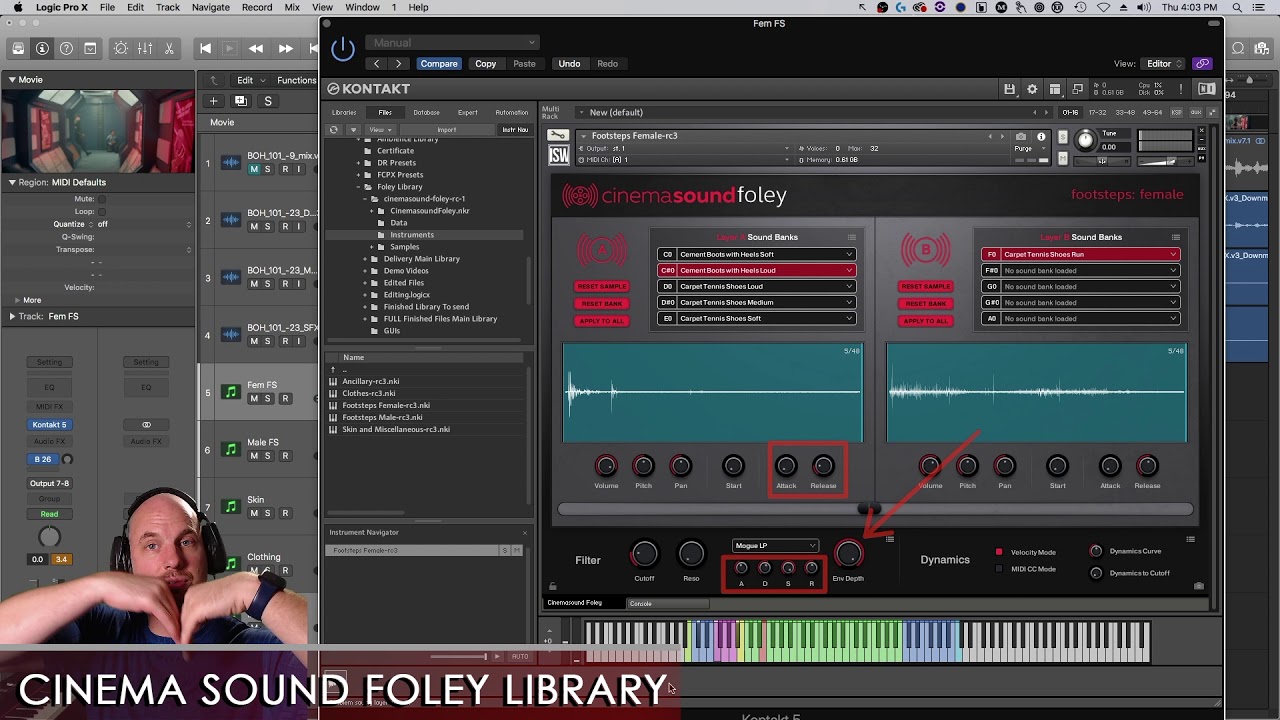Open the Layer B Sound Banks list menu icon

[1175, 237]
